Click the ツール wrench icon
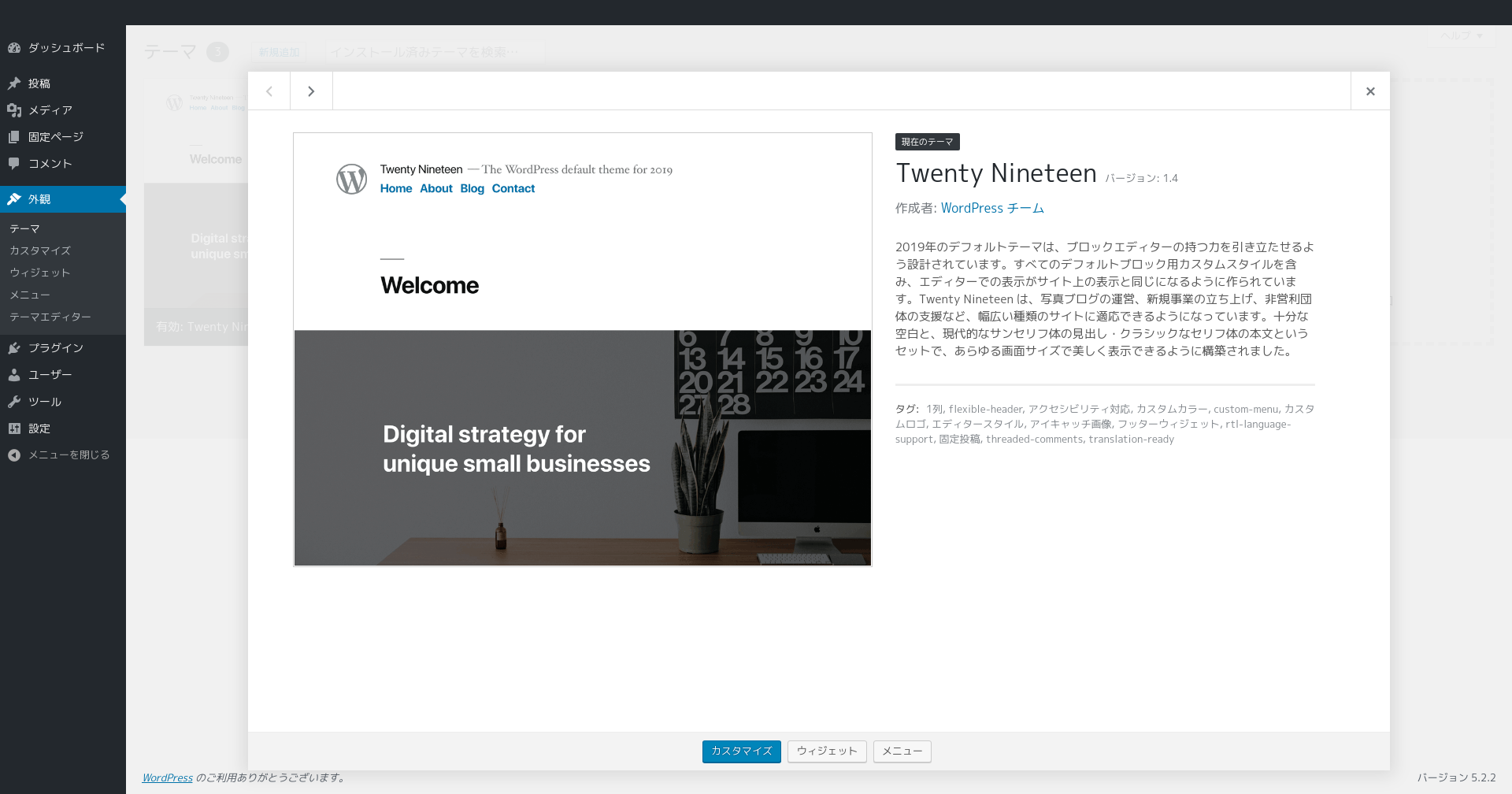Screen dimensions: 1512x794 pos(14,402)
